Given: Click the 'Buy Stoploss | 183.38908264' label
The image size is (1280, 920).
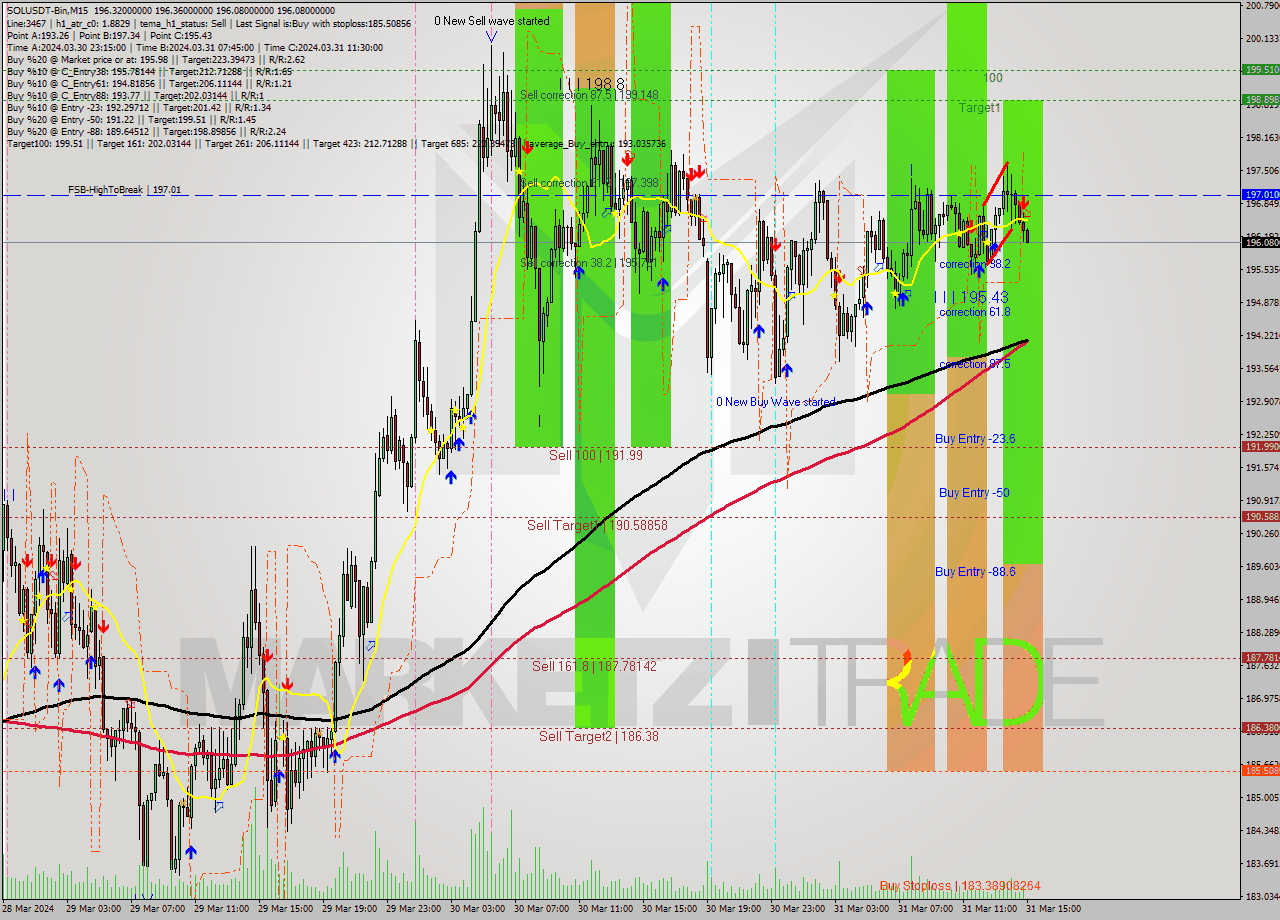Looking at the screenshot, I should click(x=960, y=886).
